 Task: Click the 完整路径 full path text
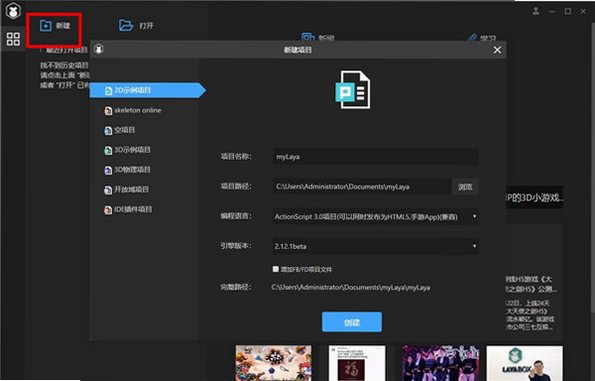(x=351, y=288)
